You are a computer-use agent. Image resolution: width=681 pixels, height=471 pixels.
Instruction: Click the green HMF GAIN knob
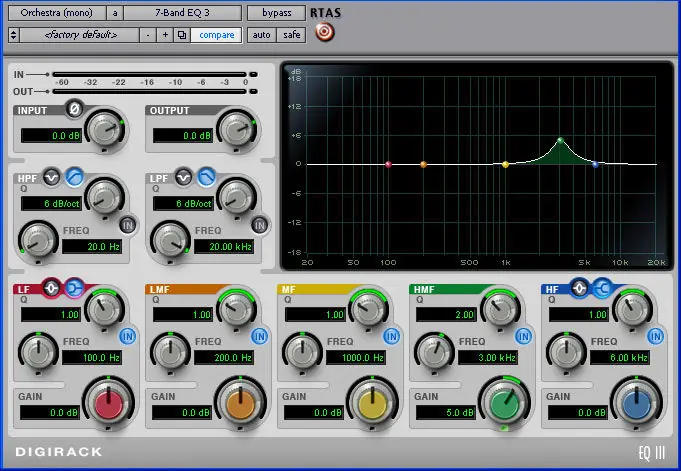point(505,404)
